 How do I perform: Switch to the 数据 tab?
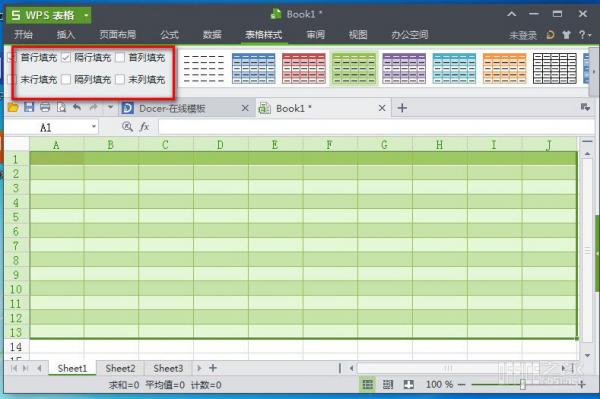coord(212,35)
